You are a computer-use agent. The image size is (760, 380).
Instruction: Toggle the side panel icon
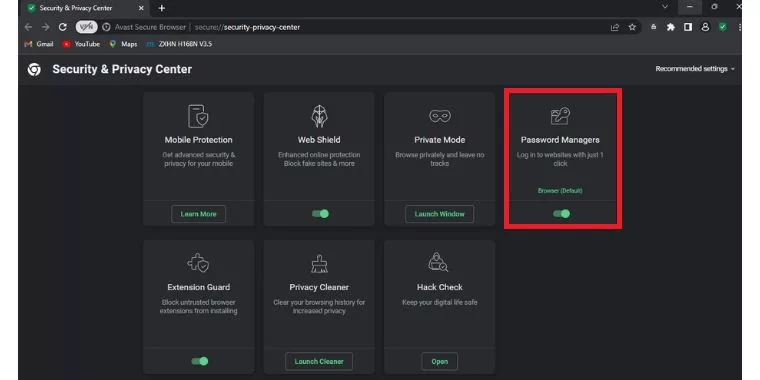coord(688,27)
